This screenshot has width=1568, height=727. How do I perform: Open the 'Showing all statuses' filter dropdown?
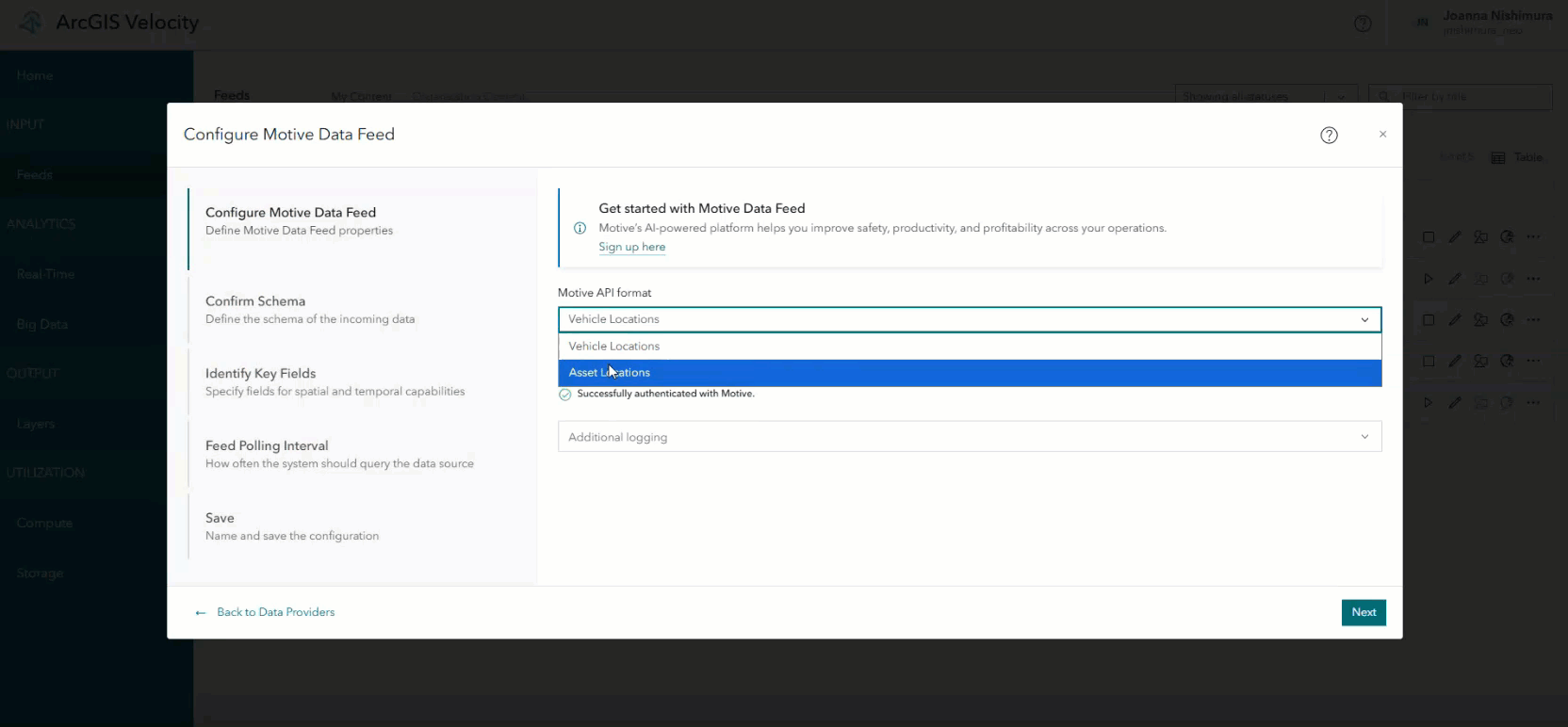click(1265, 96)
